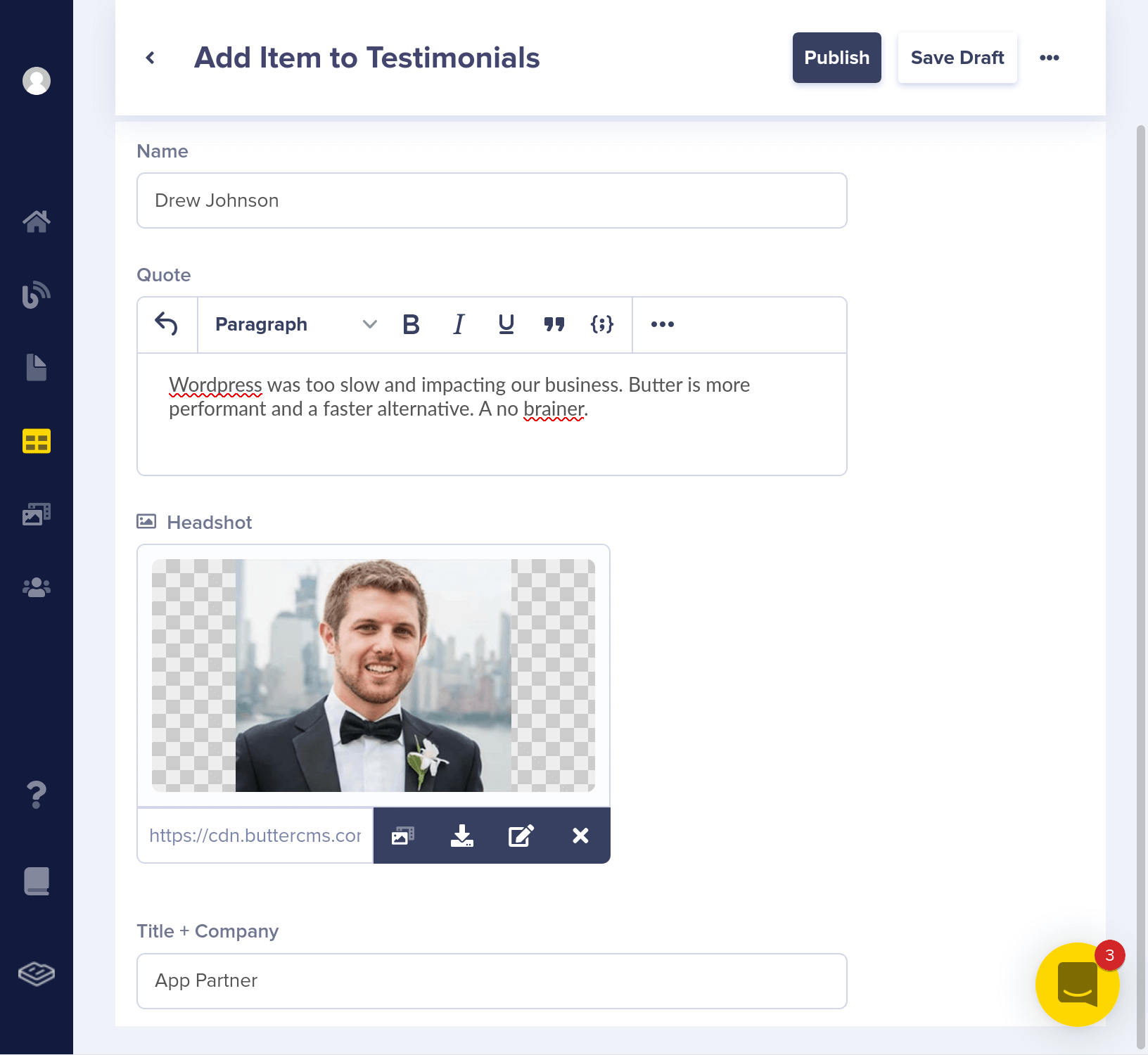1148x1055 pixels.
Task: Expand the editor's more options menu
Action: tap(662, 324)
